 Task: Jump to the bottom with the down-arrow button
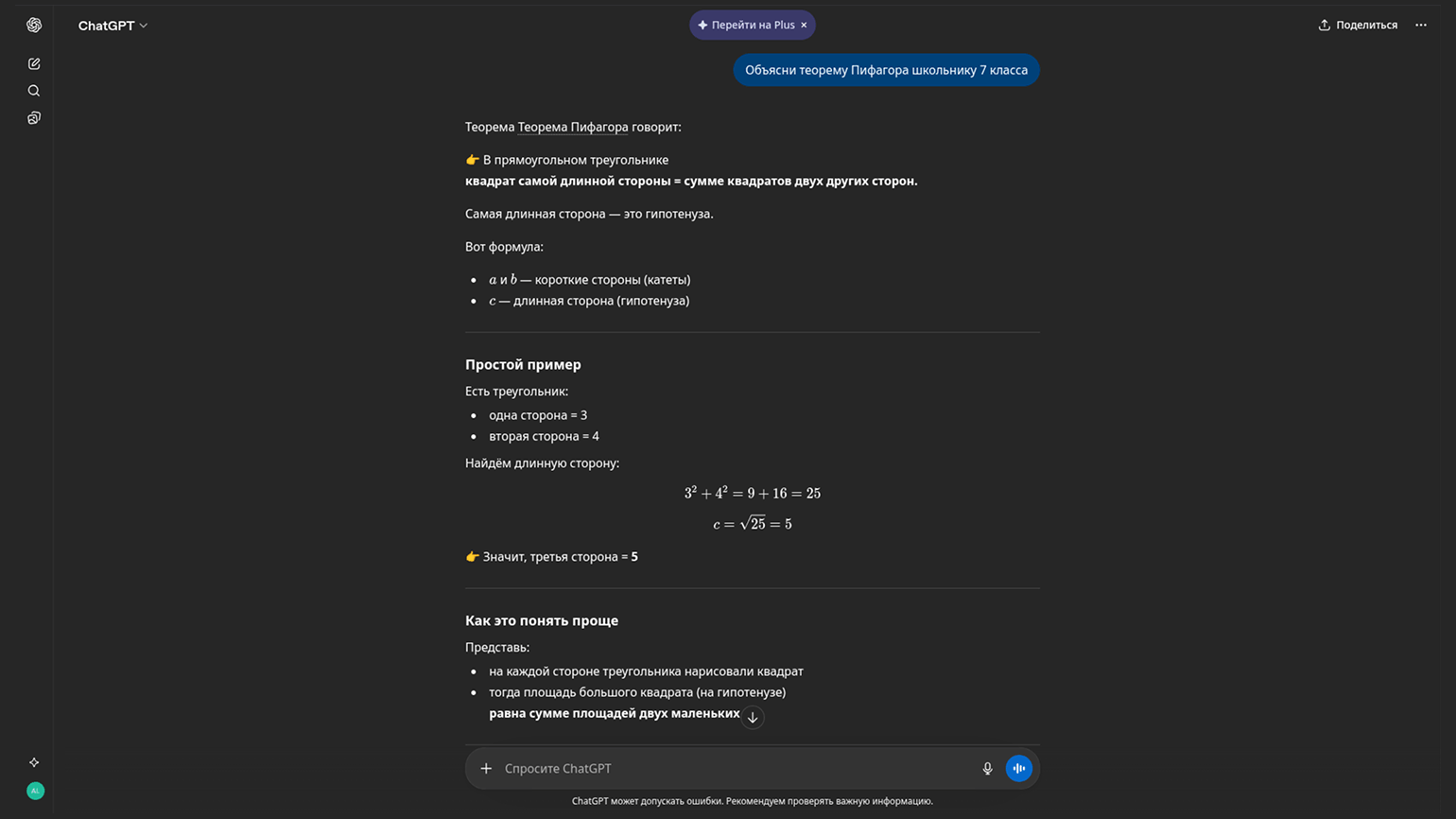click(x=753, y=718)
